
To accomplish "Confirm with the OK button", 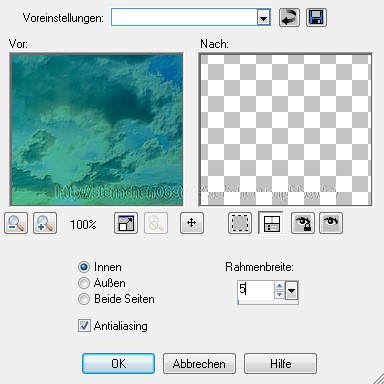I will 118,363.
